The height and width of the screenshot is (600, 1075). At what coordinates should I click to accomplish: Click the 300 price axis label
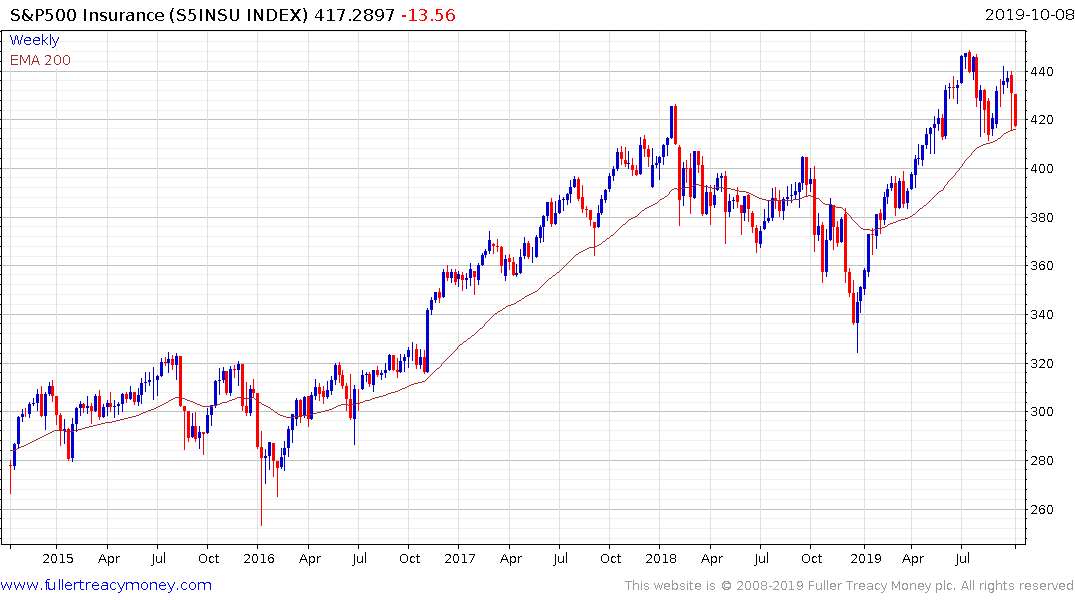click(x=1041, y=412)
